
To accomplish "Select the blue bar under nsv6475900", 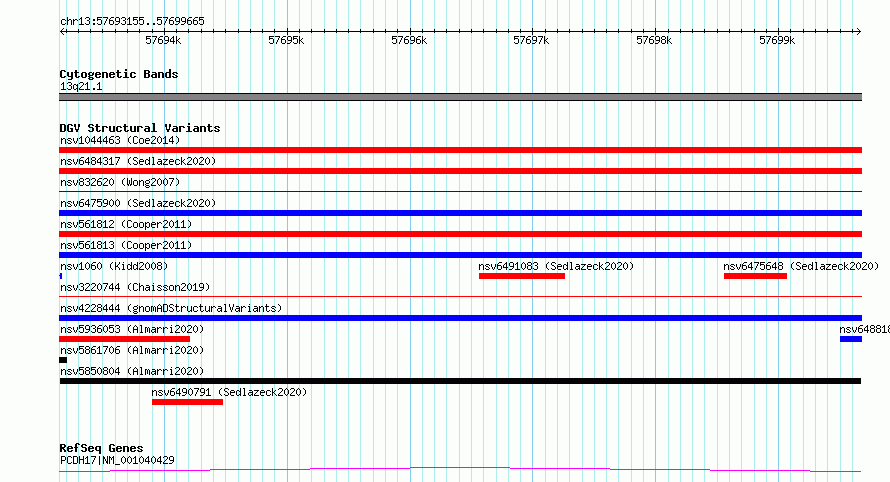I will pos(460,213).
